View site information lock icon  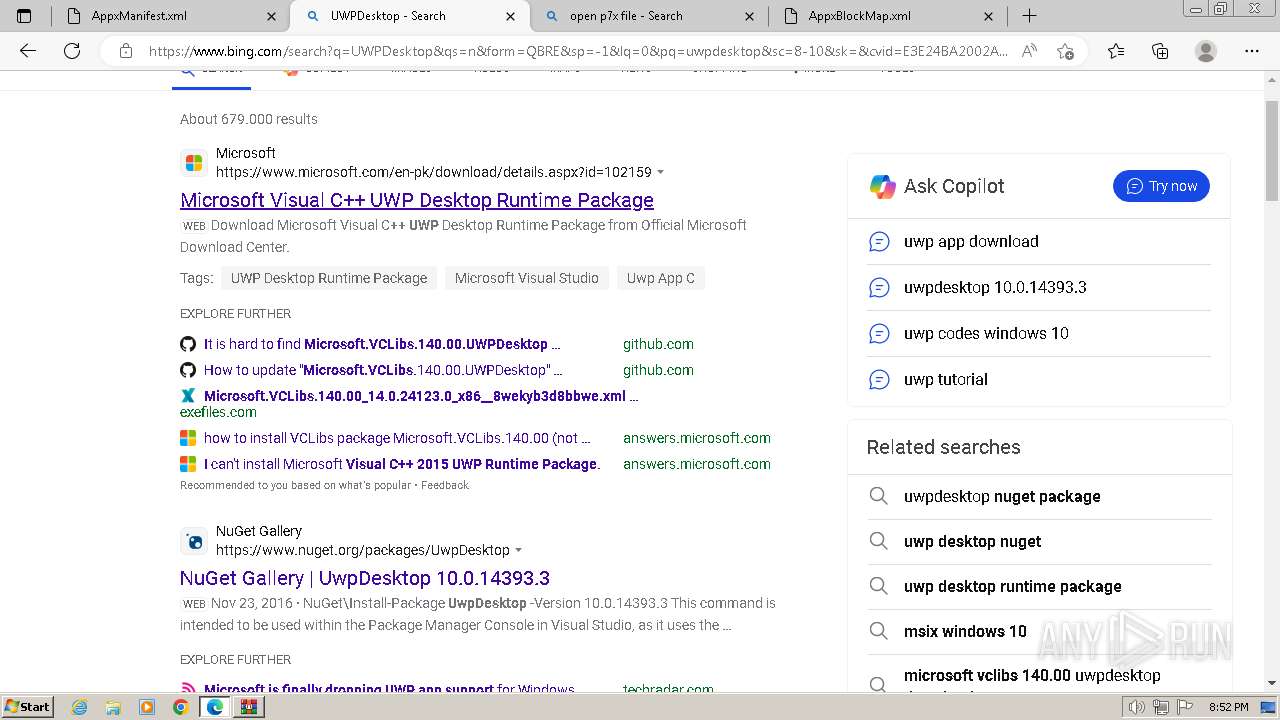point(126,51)
